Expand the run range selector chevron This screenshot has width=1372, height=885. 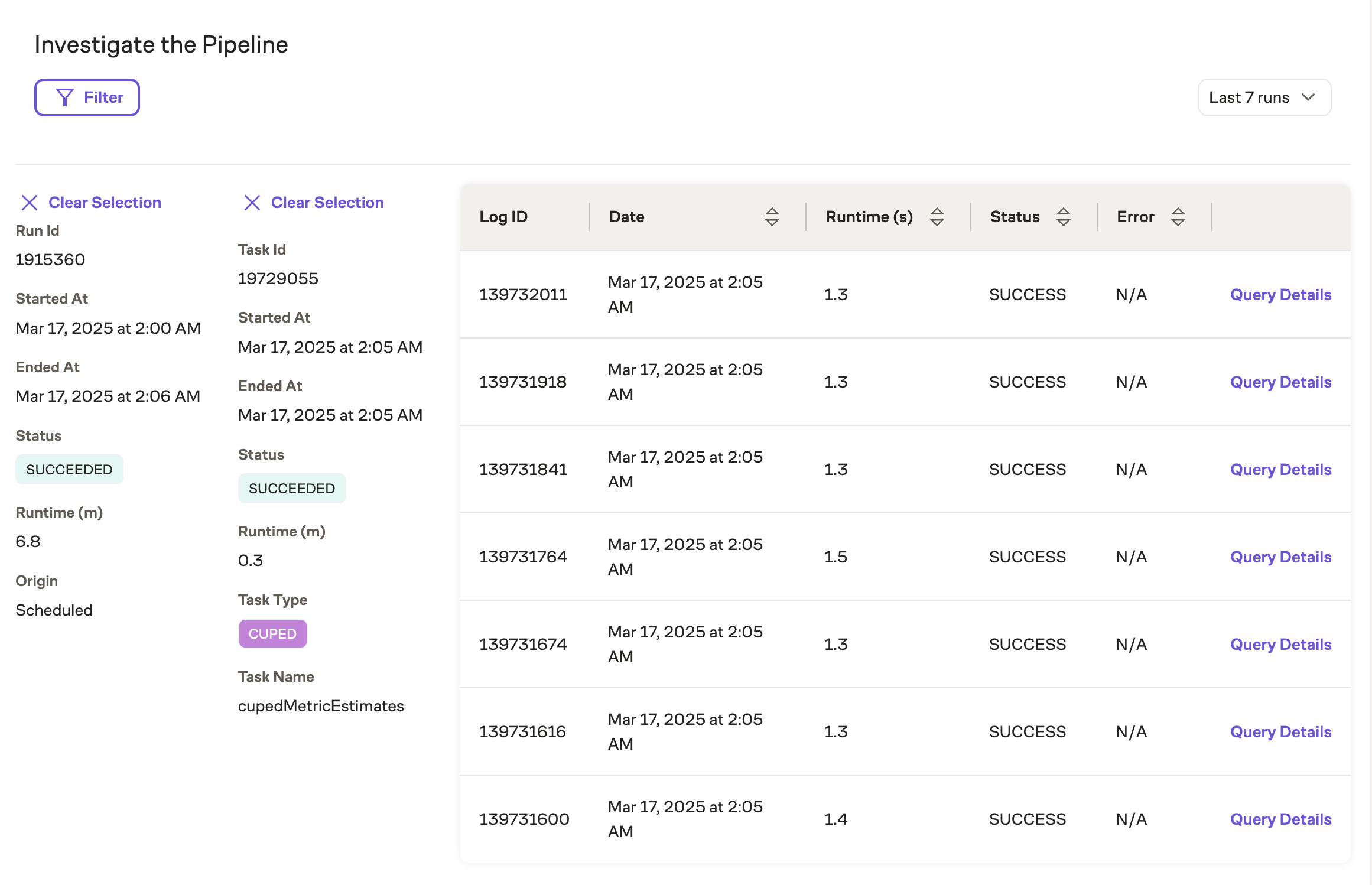1309,97
